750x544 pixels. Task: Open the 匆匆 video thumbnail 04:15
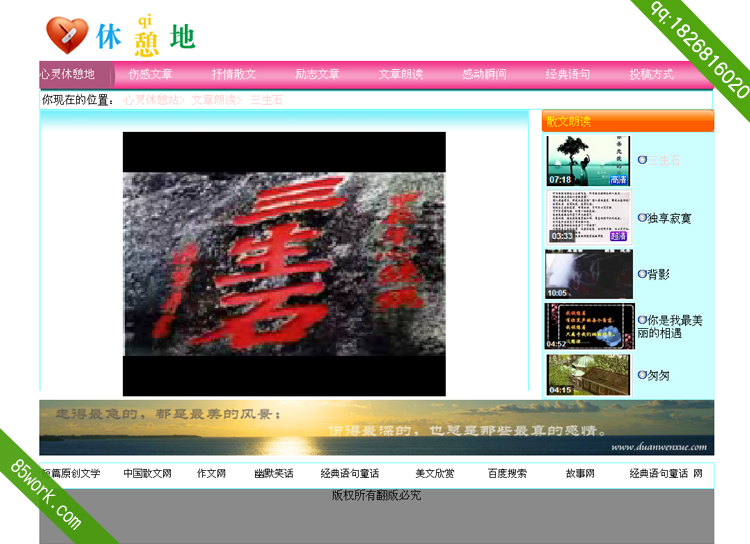pyautogui.click(x=588, y=375)
